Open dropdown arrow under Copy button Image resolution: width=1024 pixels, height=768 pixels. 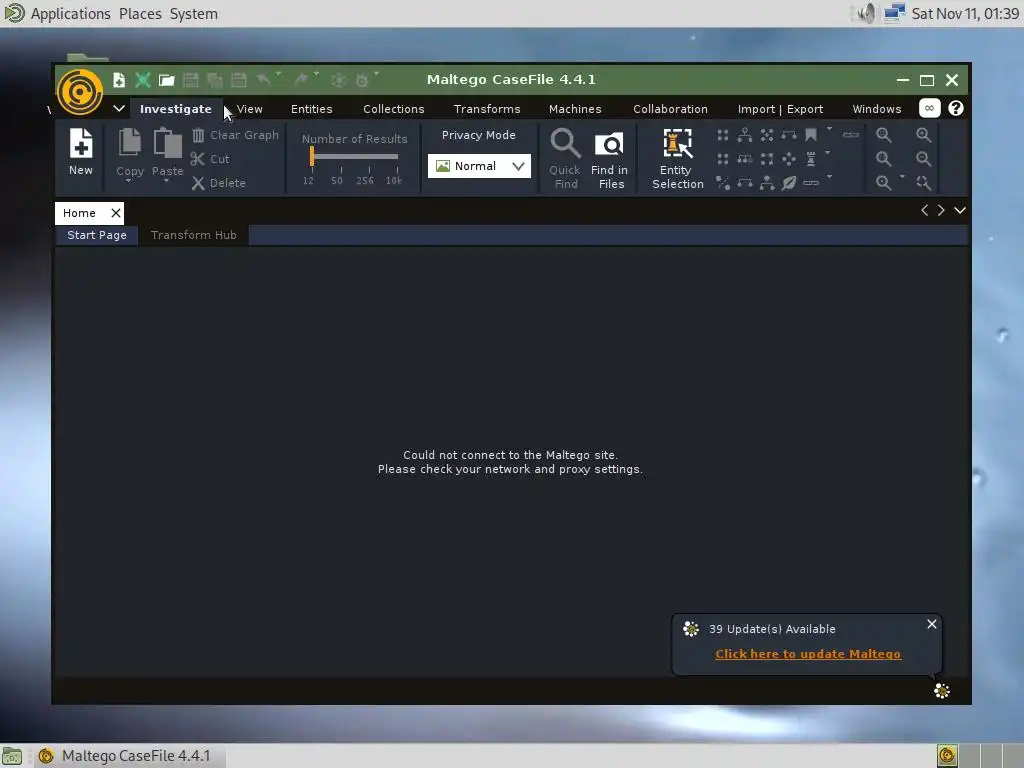click(129, 182)
